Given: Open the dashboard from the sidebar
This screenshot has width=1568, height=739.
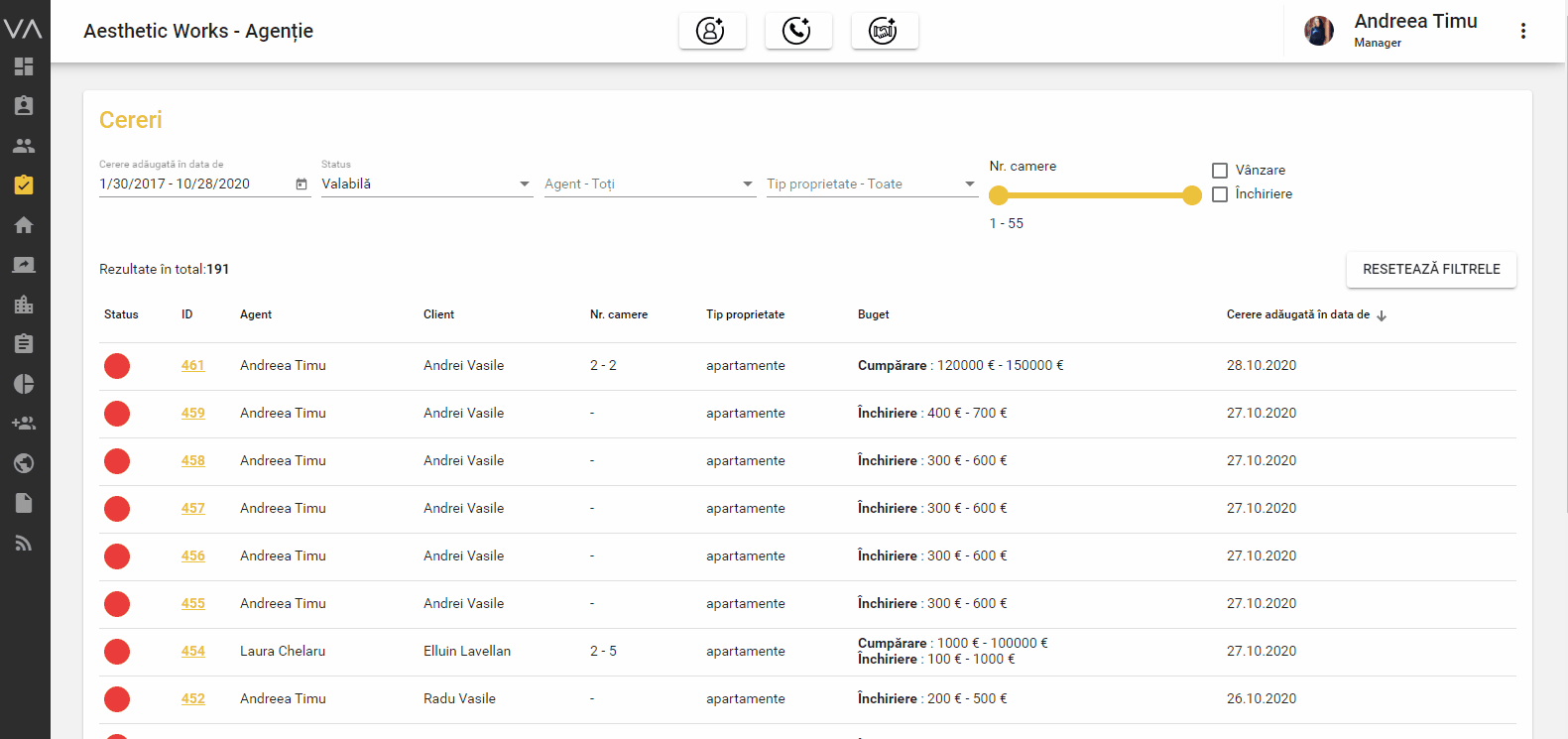Looking at the screenshot, I should pyautogui.click(x=24, y=66).
